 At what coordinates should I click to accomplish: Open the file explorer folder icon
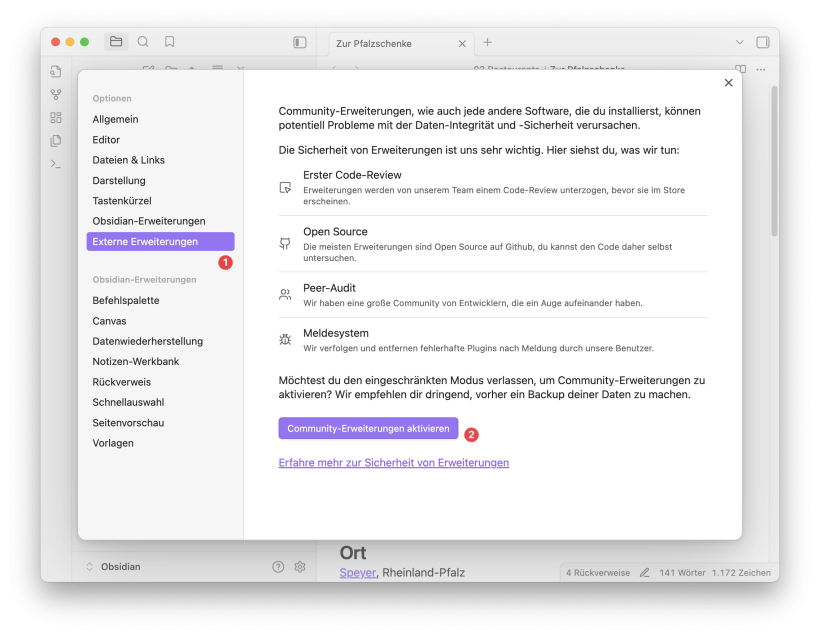pos(116,42)
